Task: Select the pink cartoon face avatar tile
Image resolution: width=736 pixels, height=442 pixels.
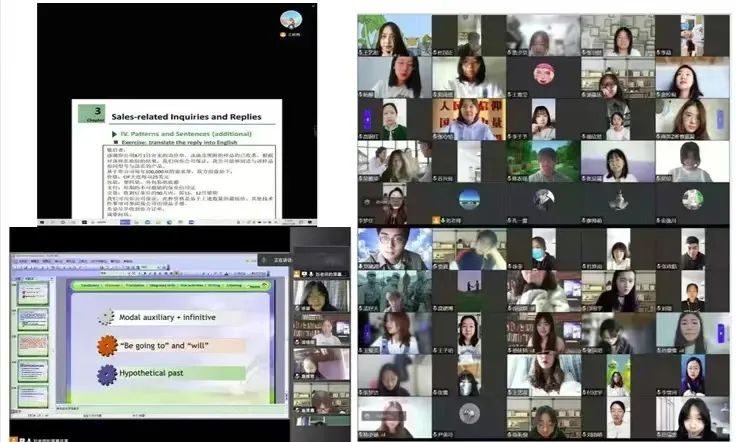Action: pos(544,74)
